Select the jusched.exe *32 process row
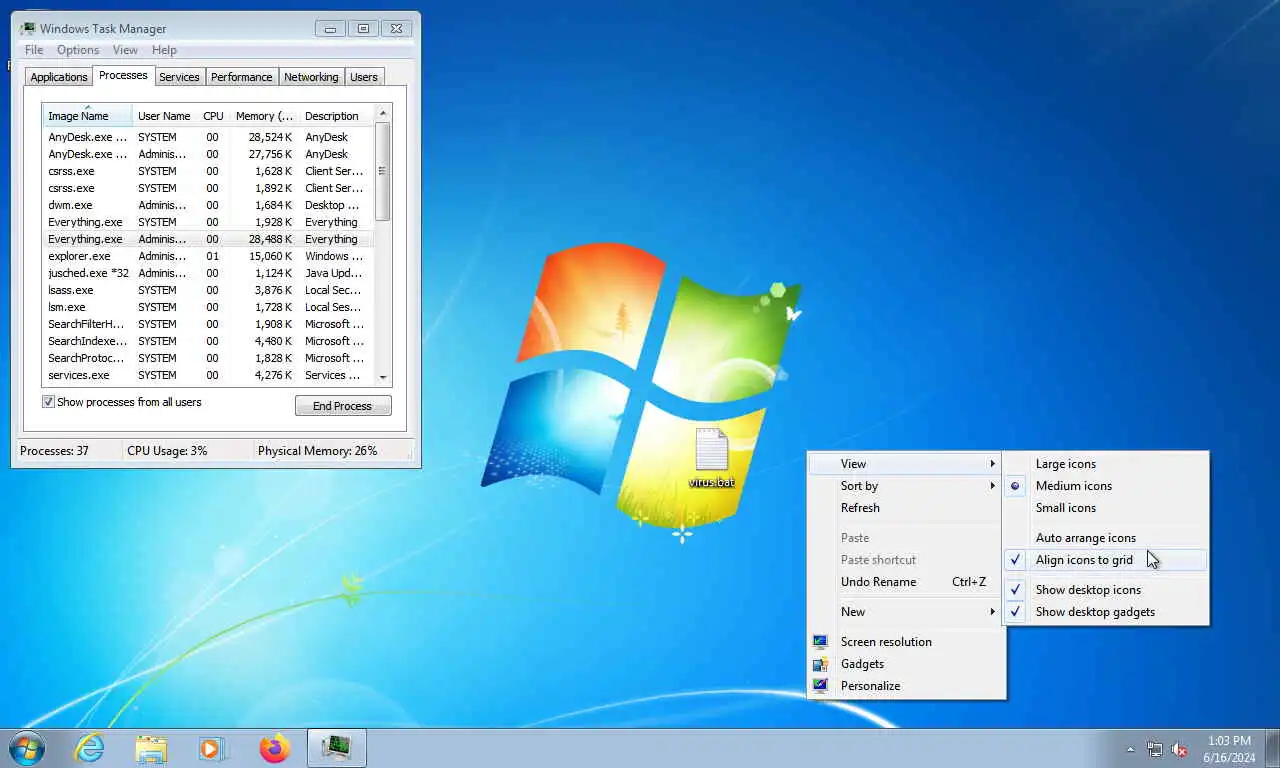The height and width of the screenshot is (768, 1280). pos(208,273)
